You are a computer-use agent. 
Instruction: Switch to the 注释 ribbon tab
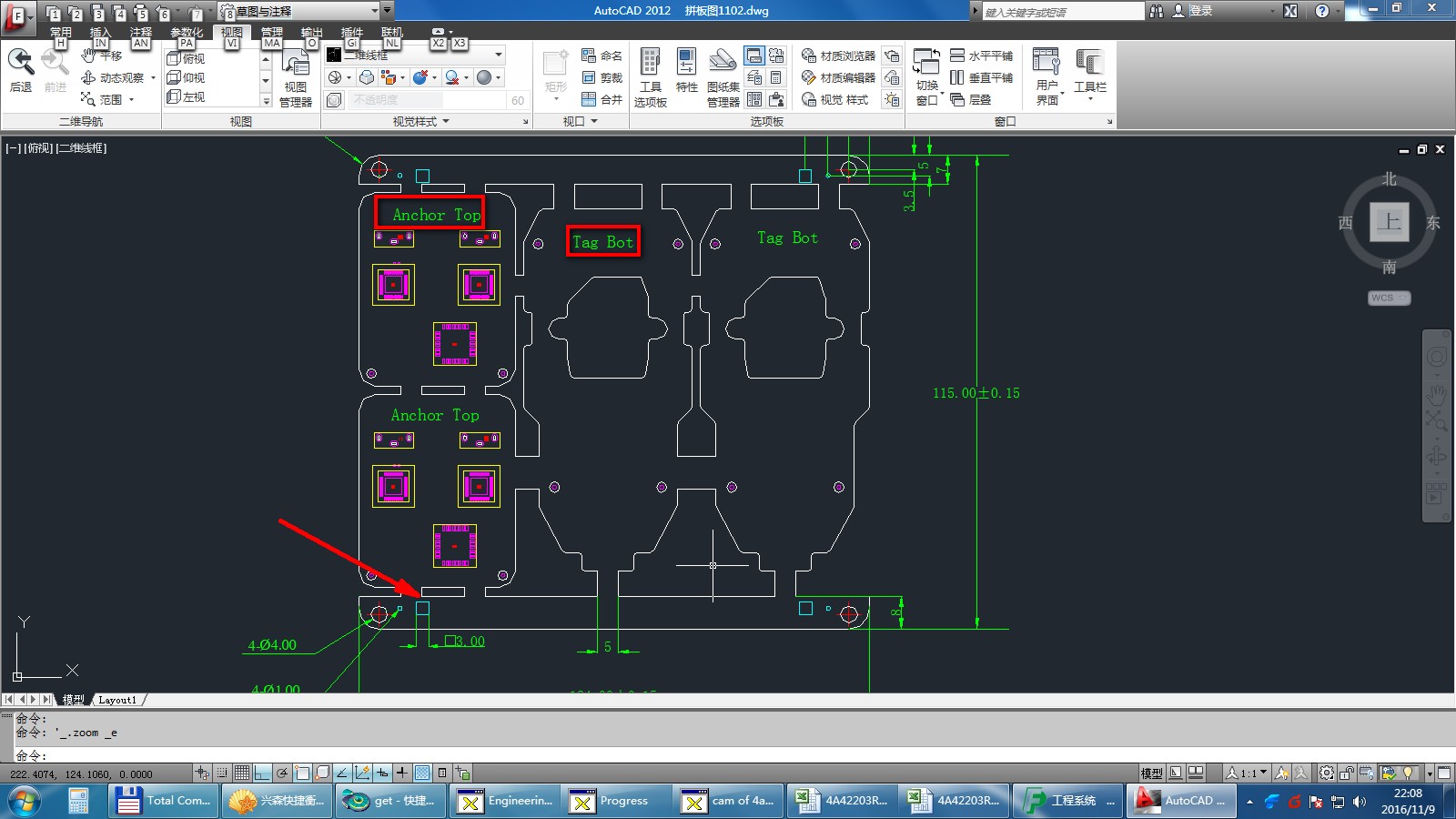141,32
